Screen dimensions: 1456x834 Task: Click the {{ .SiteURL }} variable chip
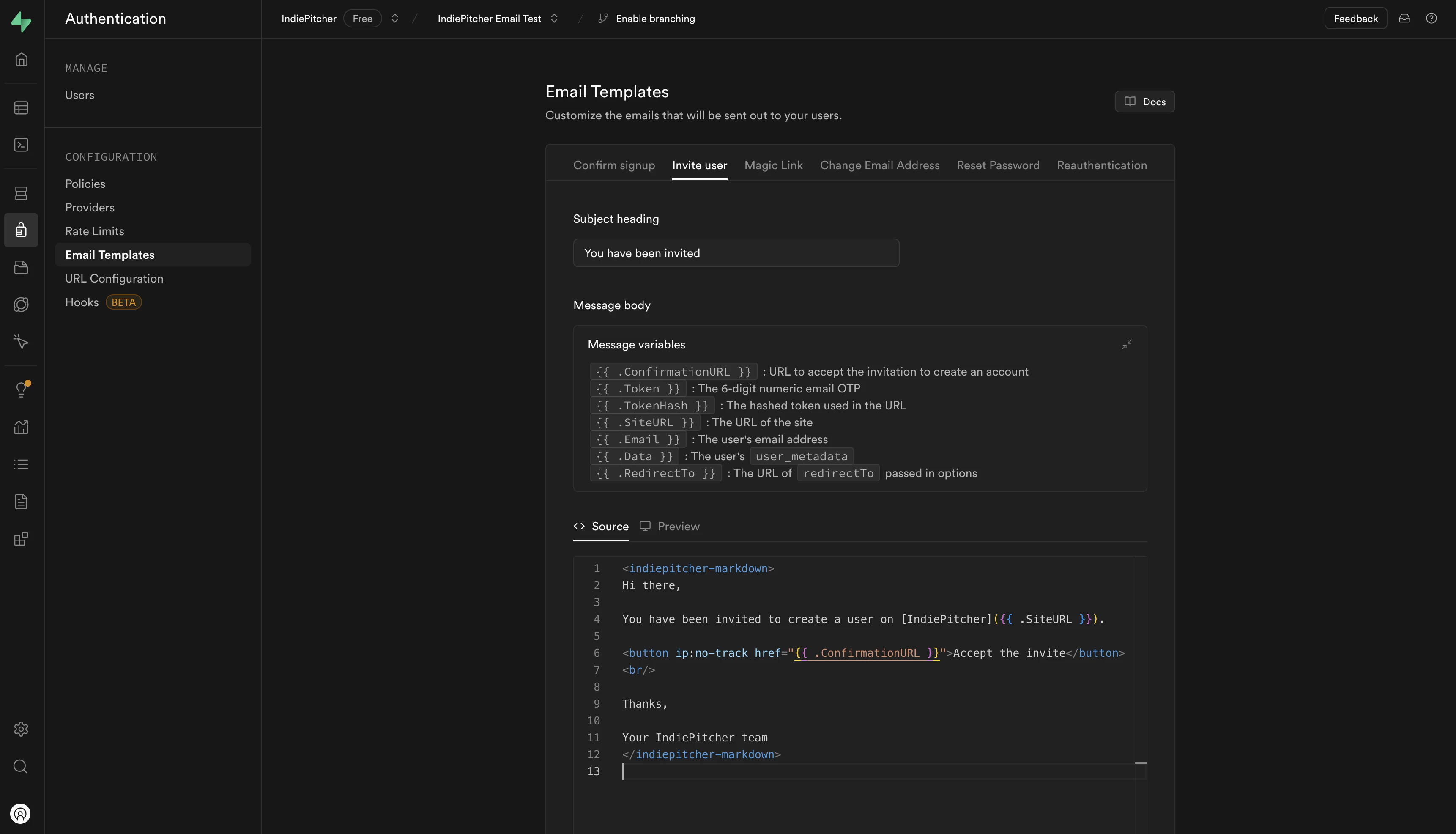point(645,422)
